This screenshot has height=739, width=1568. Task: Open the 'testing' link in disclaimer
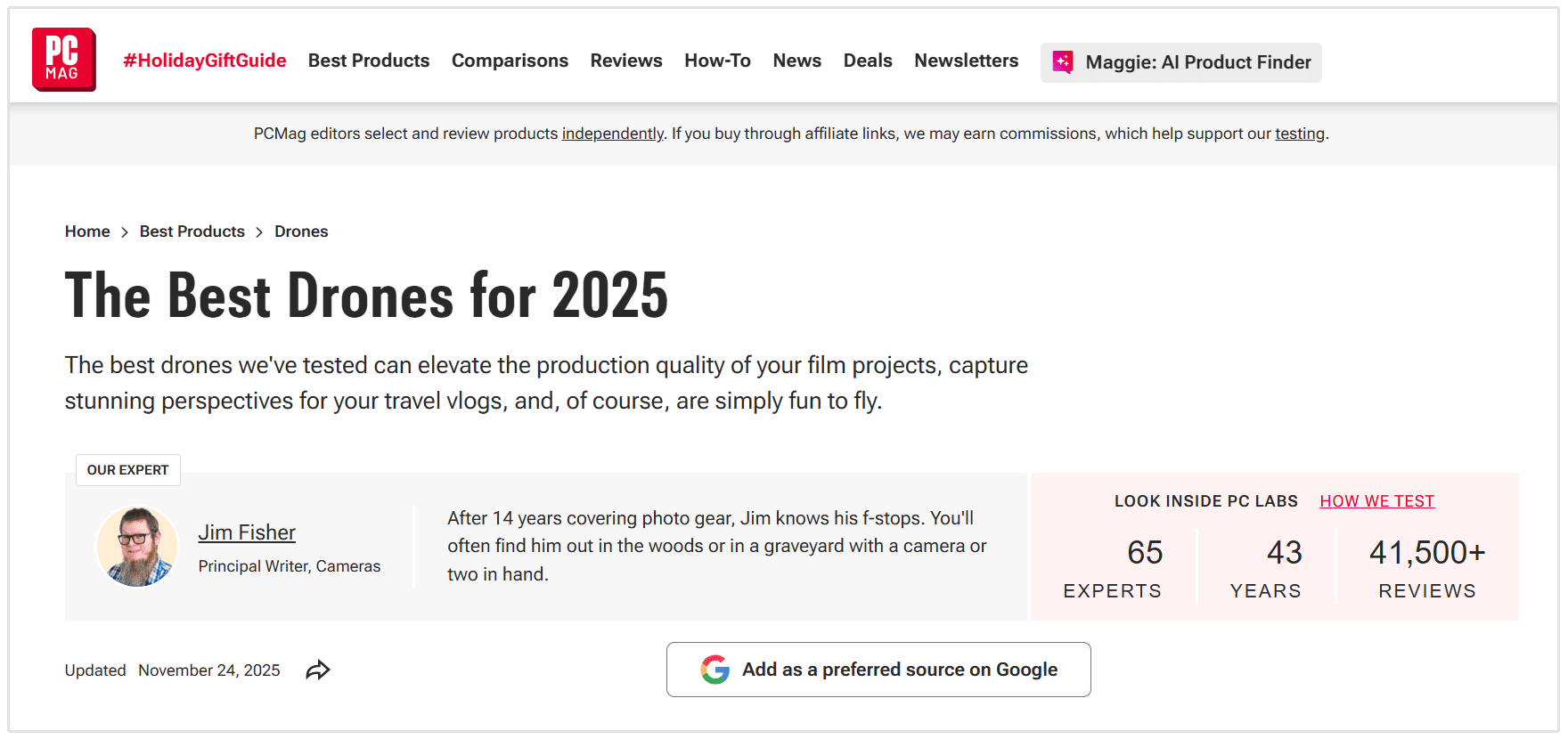click(x=1300, y=134)
